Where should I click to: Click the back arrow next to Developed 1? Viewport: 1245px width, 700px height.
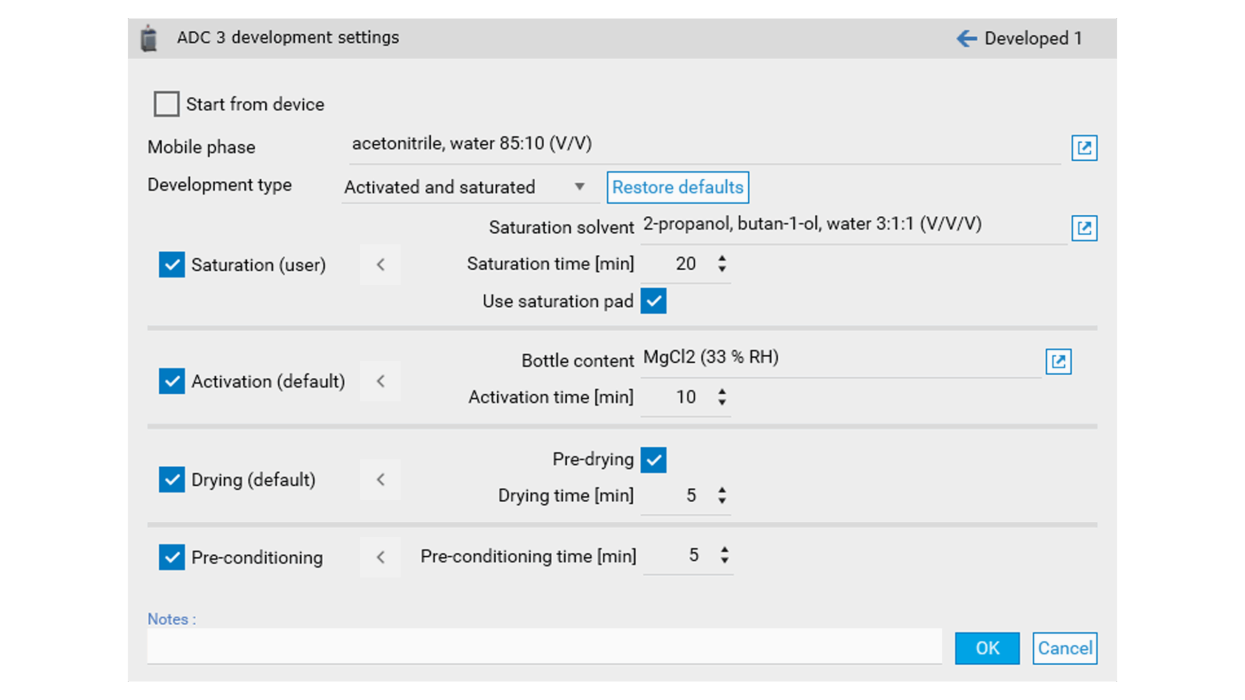pyautogui.click(x=965, y=37)
